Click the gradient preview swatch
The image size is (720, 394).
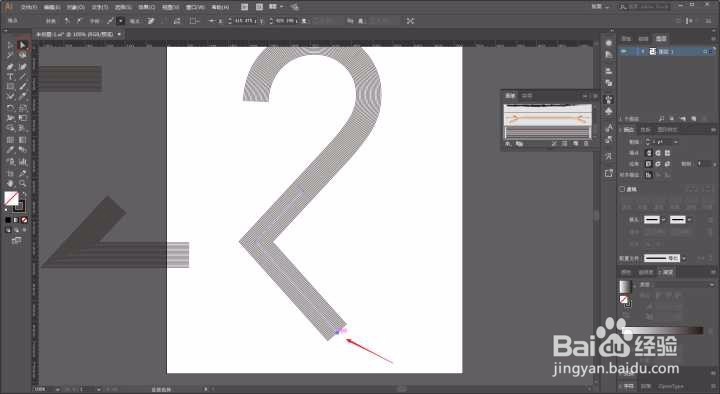(625, 287)
